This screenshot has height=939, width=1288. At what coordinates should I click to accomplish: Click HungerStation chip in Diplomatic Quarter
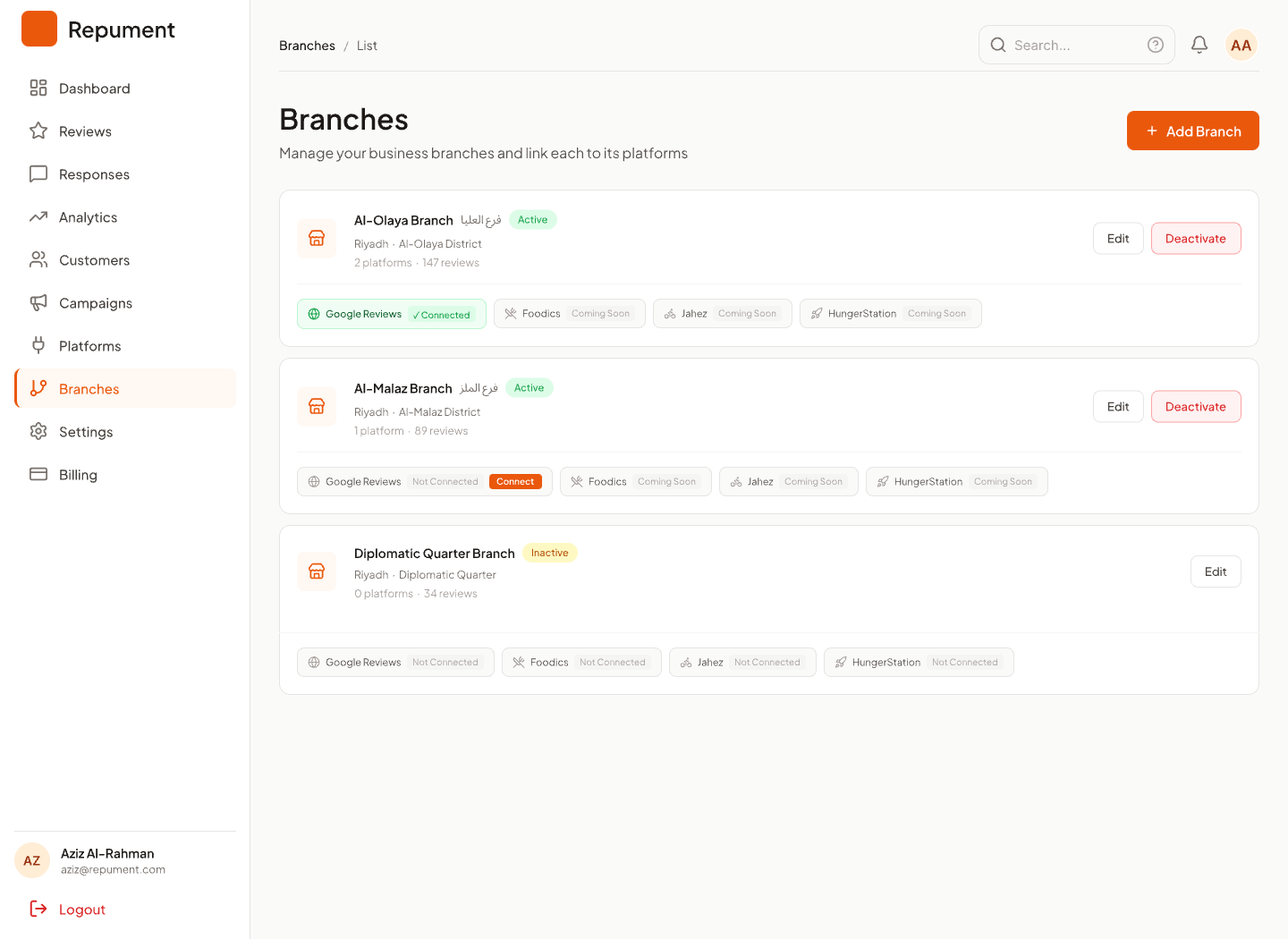(x=919, y=663)
